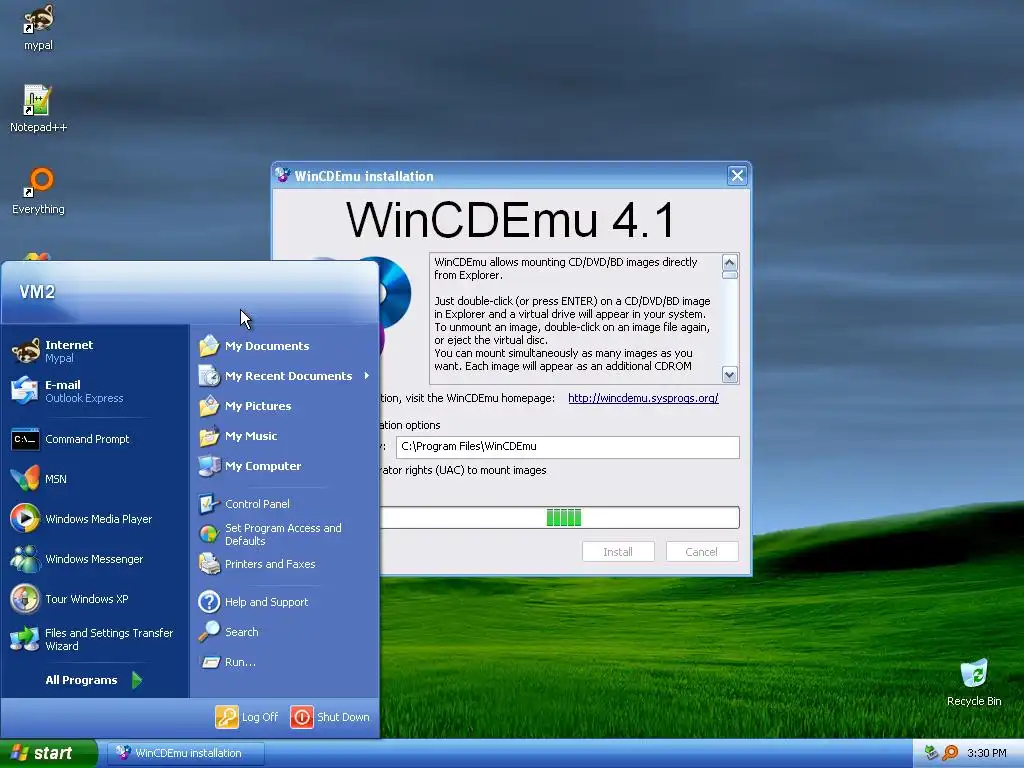Launch Mypal Internet from Start menu

point(97,351)
